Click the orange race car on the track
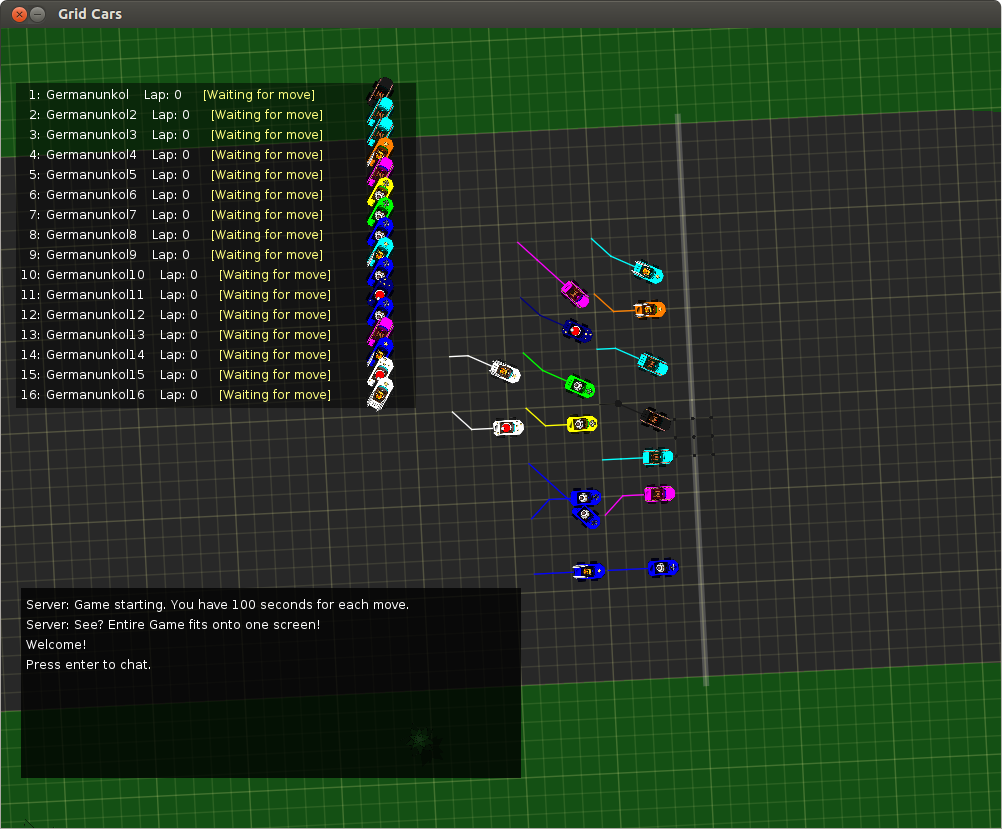This screenshot has width=1002, height=829. (x=649, y=310)
